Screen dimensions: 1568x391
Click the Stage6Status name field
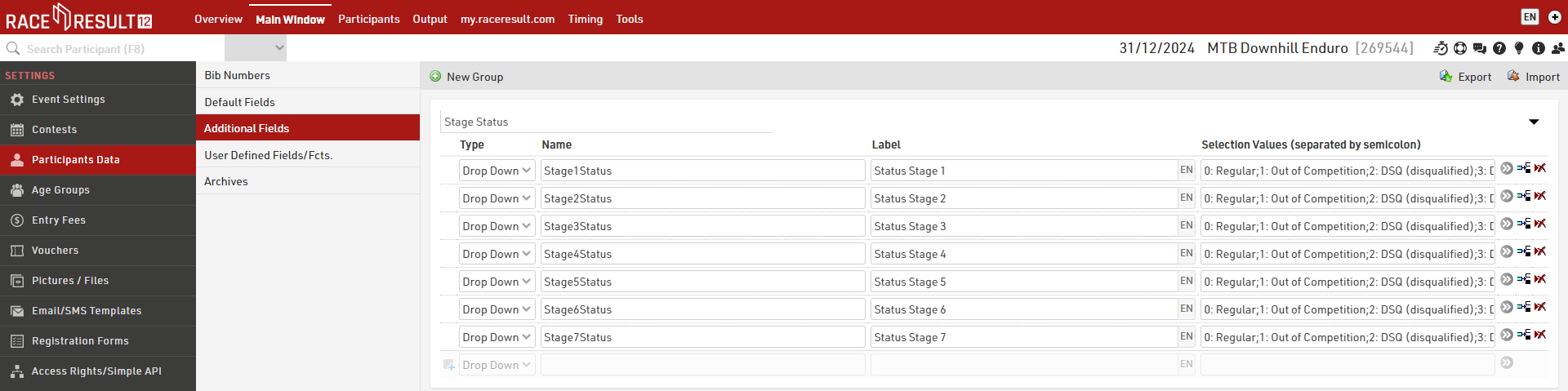(702, 309)
